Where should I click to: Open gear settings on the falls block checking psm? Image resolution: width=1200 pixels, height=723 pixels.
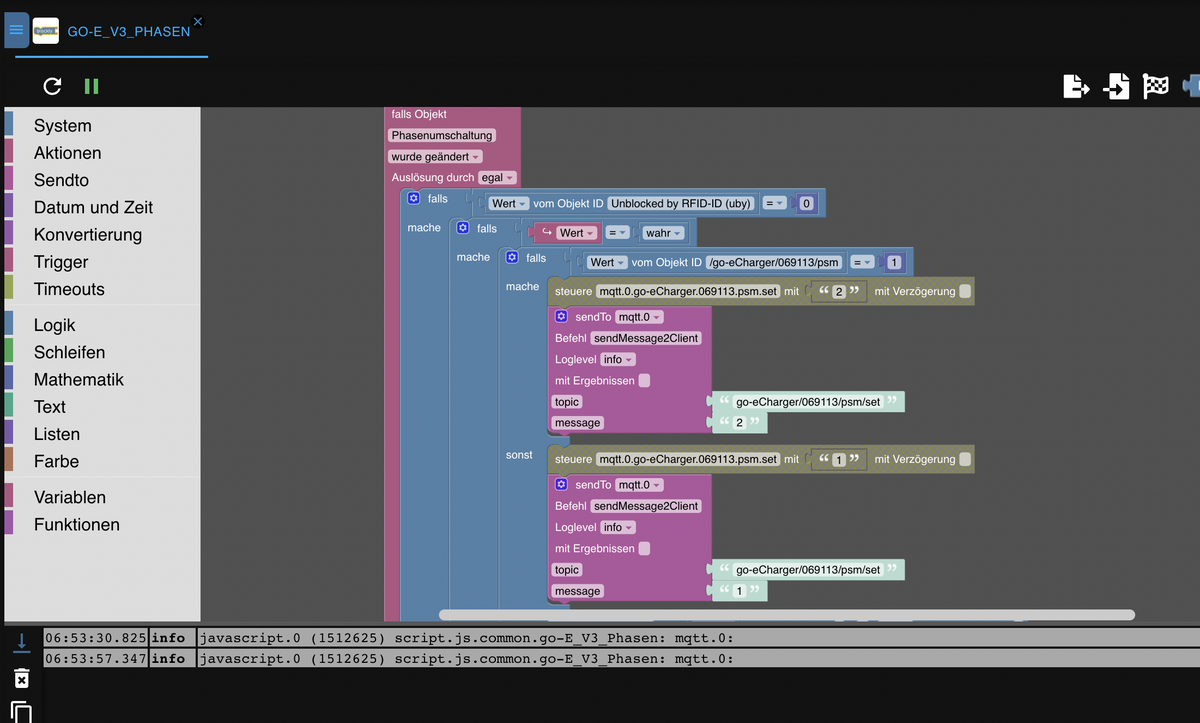512,257
